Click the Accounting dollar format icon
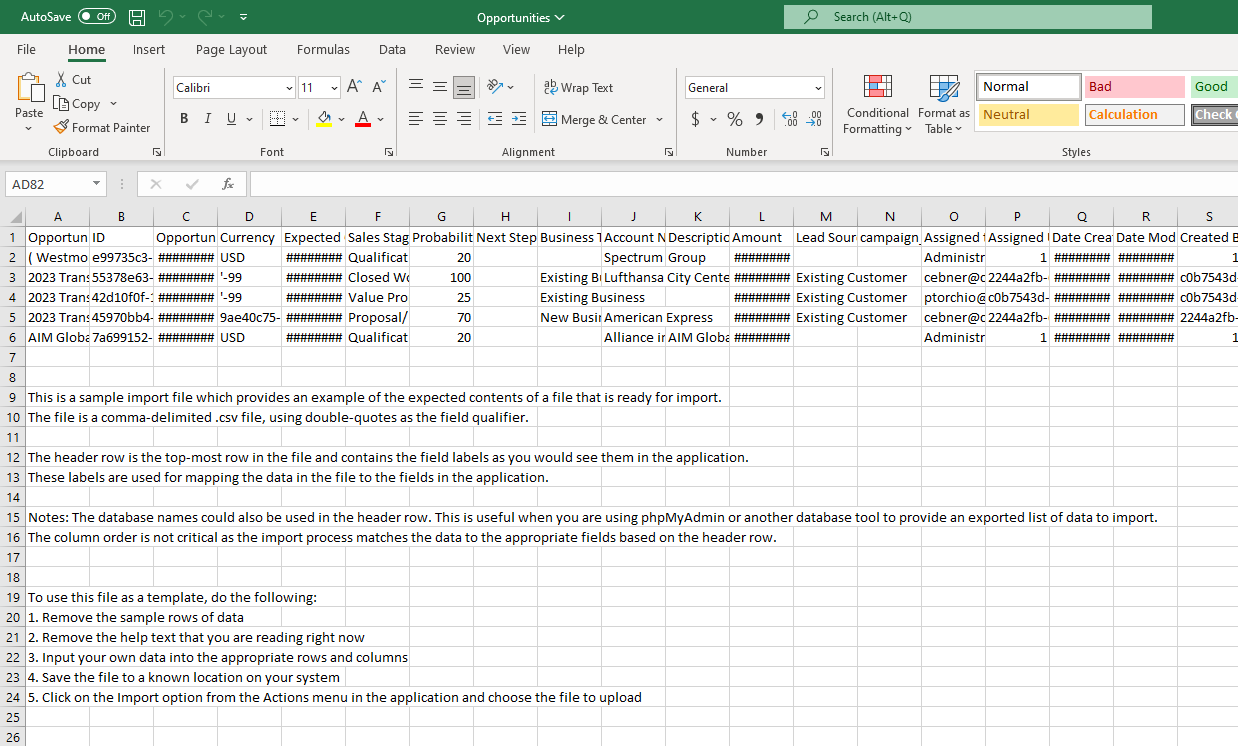Viewport: 1238px width, 746px height. (x=696, y=119)
